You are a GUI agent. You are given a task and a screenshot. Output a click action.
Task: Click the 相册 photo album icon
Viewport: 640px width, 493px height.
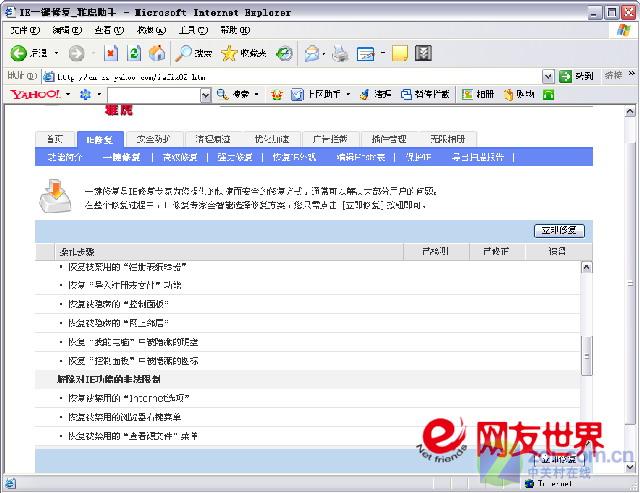(x=467, y=95)
